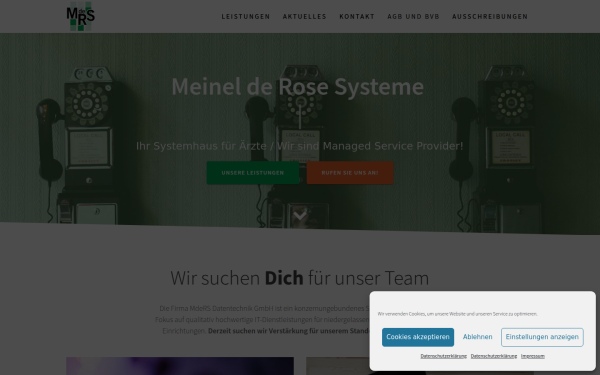Click Einstellungen anzeigen in cookie banner

[x=542, y=337]
